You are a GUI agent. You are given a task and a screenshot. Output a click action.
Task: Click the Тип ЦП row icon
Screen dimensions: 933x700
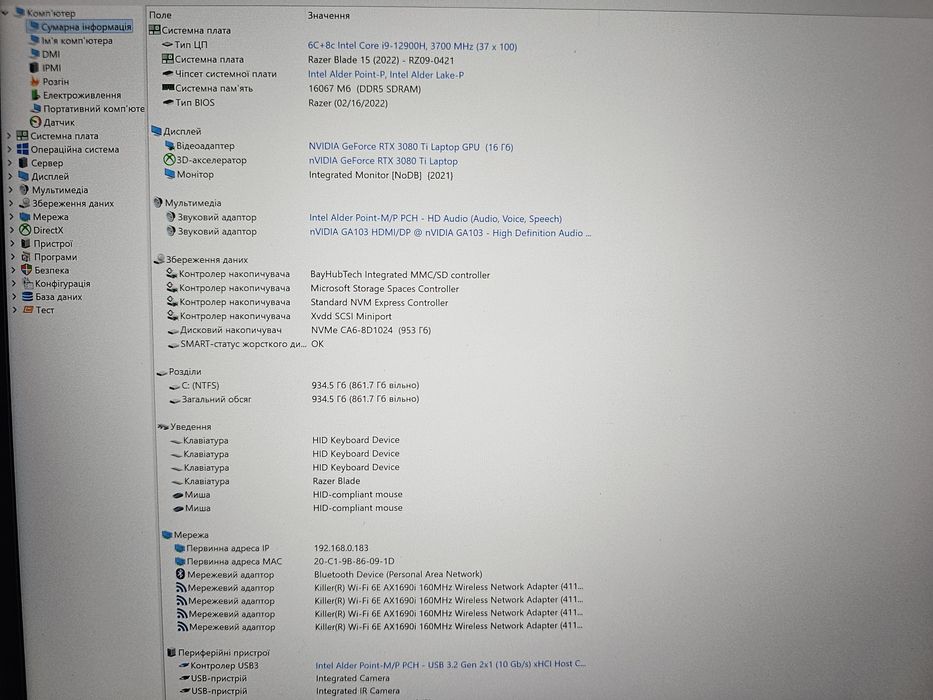(167, 45)
